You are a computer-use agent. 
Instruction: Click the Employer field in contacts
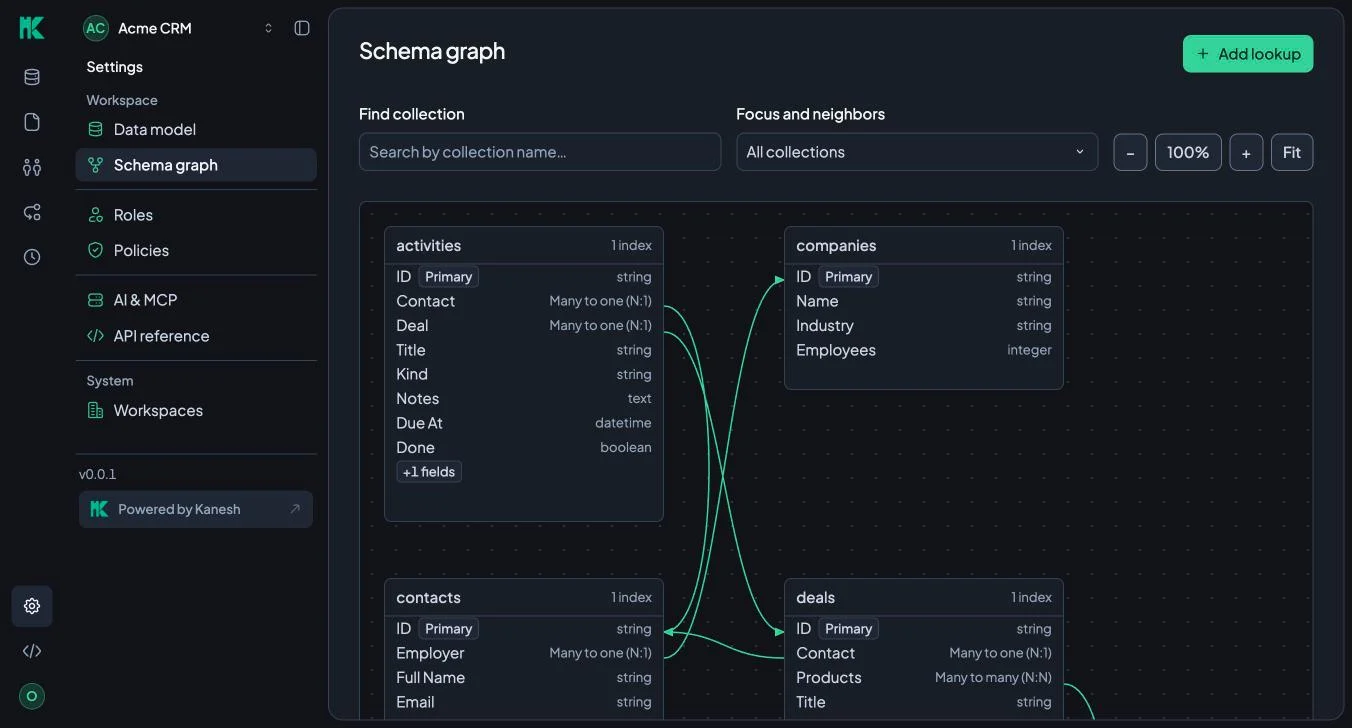point(524,653)
